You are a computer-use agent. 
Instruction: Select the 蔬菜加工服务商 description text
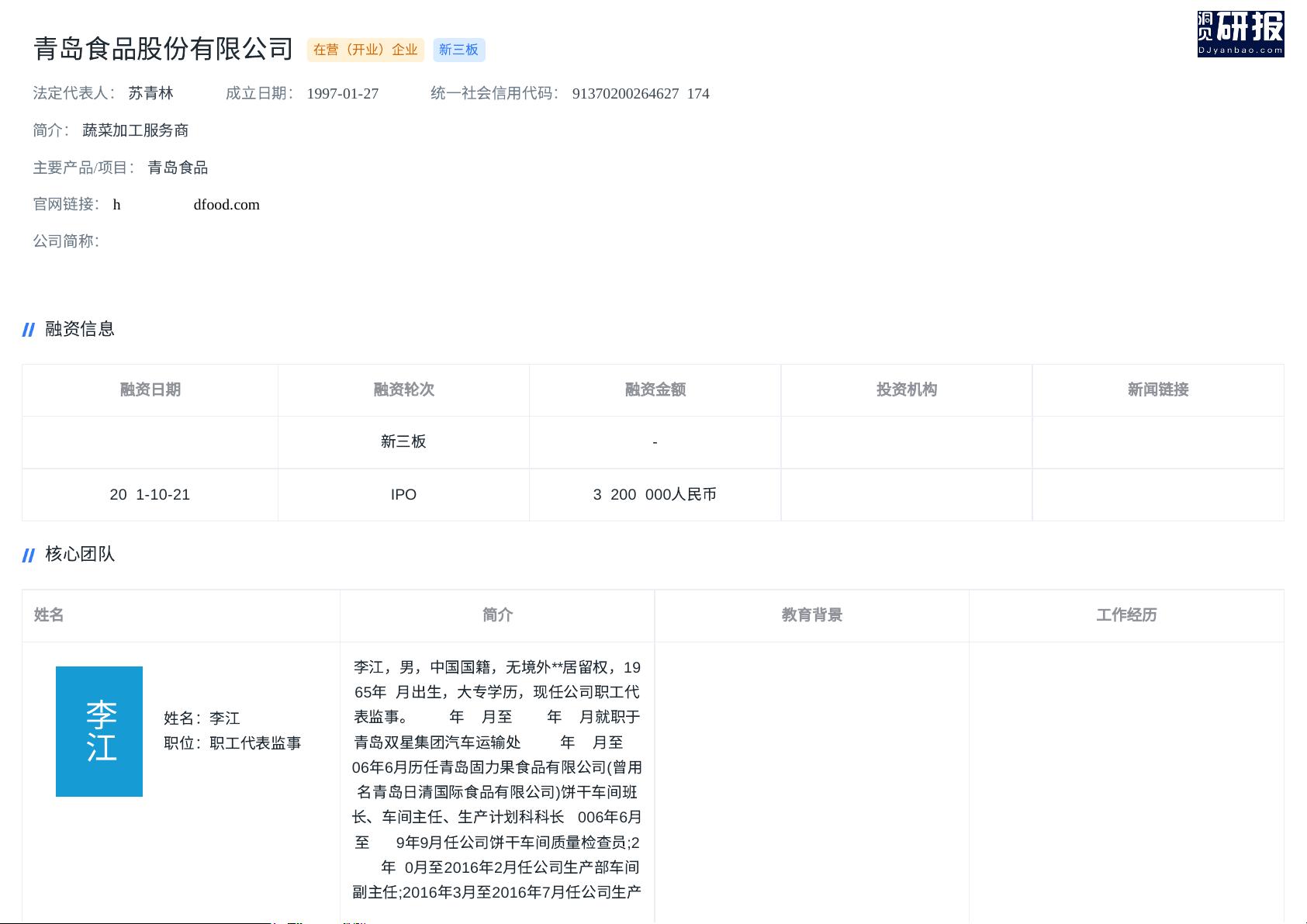tap(136, 130)
